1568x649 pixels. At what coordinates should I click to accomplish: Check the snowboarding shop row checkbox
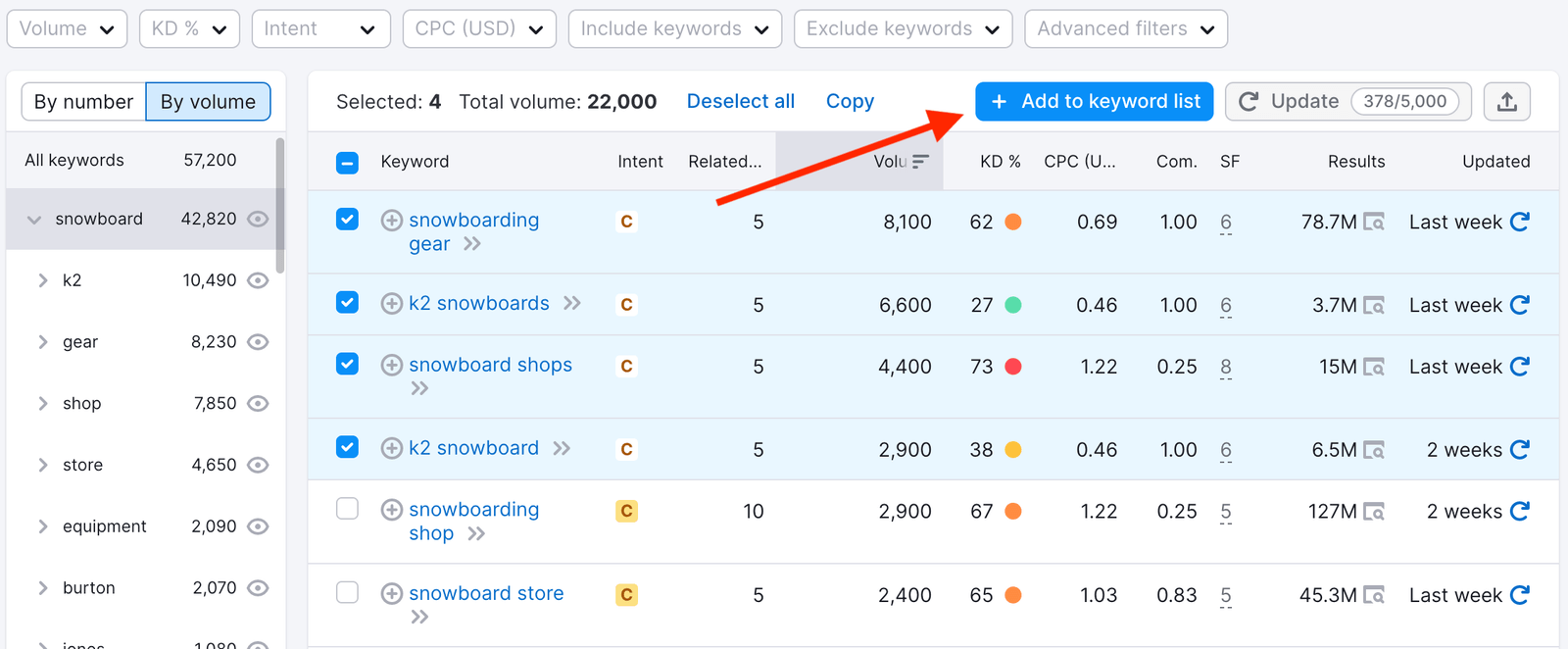tap(347, 509)
